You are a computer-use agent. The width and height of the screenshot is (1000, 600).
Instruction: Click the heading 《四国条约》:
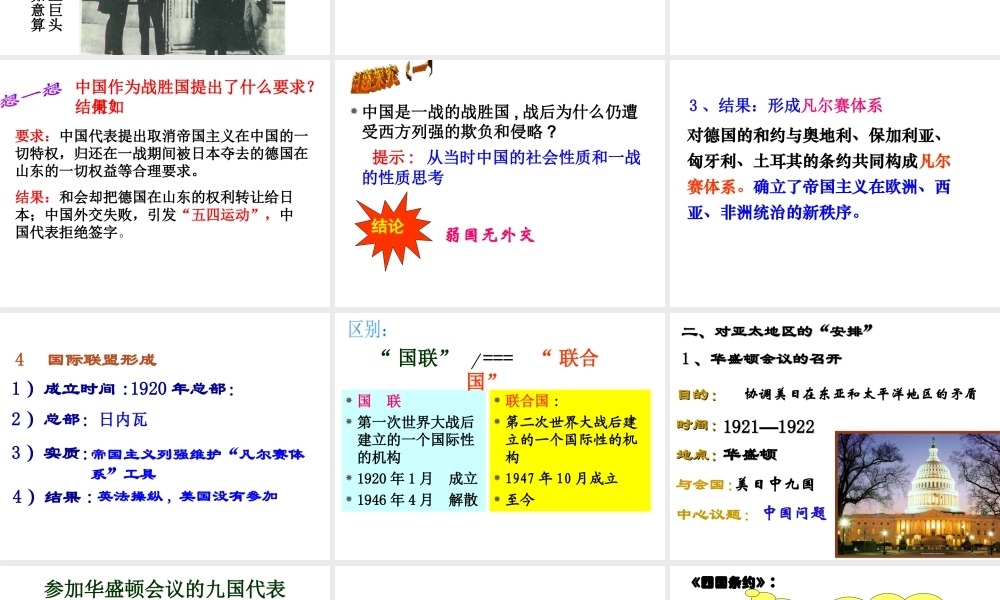[733, 582]
